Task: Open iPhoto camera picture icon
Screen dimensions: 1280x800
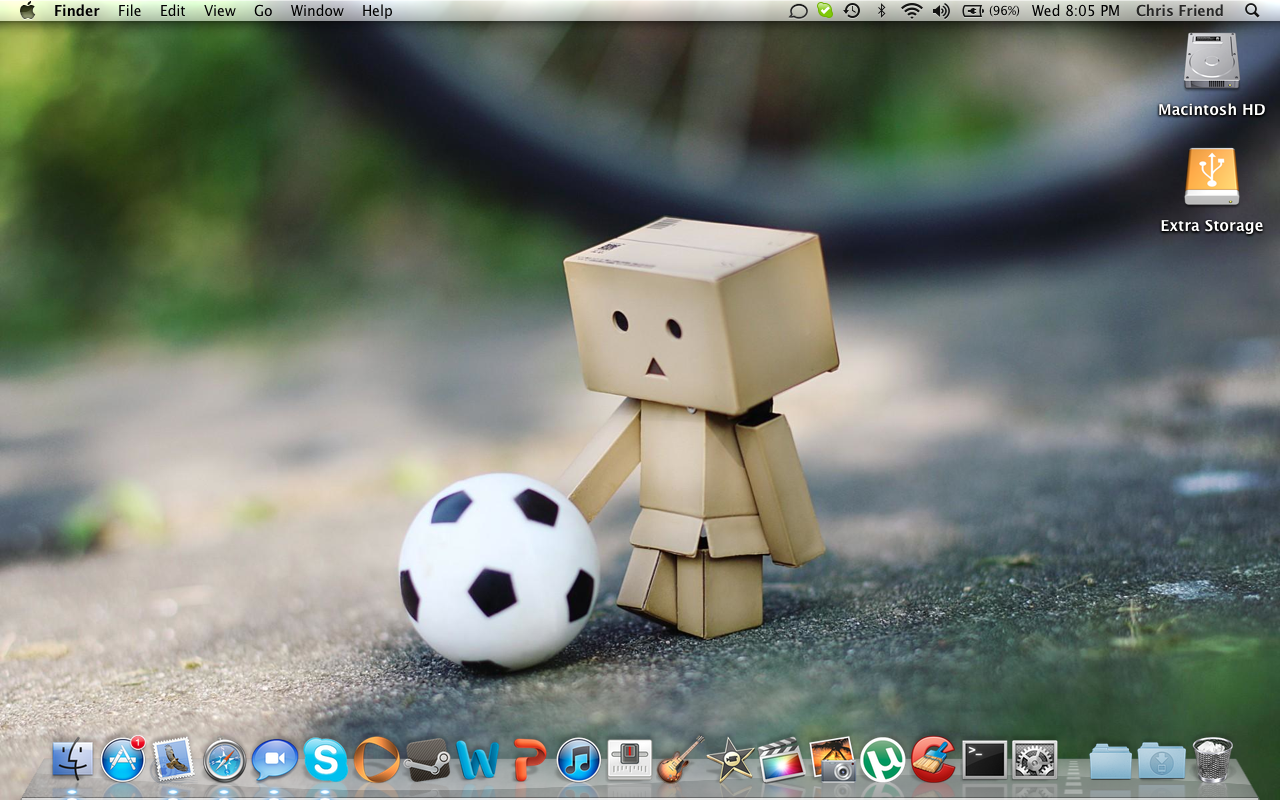Action: coord(832,760)
